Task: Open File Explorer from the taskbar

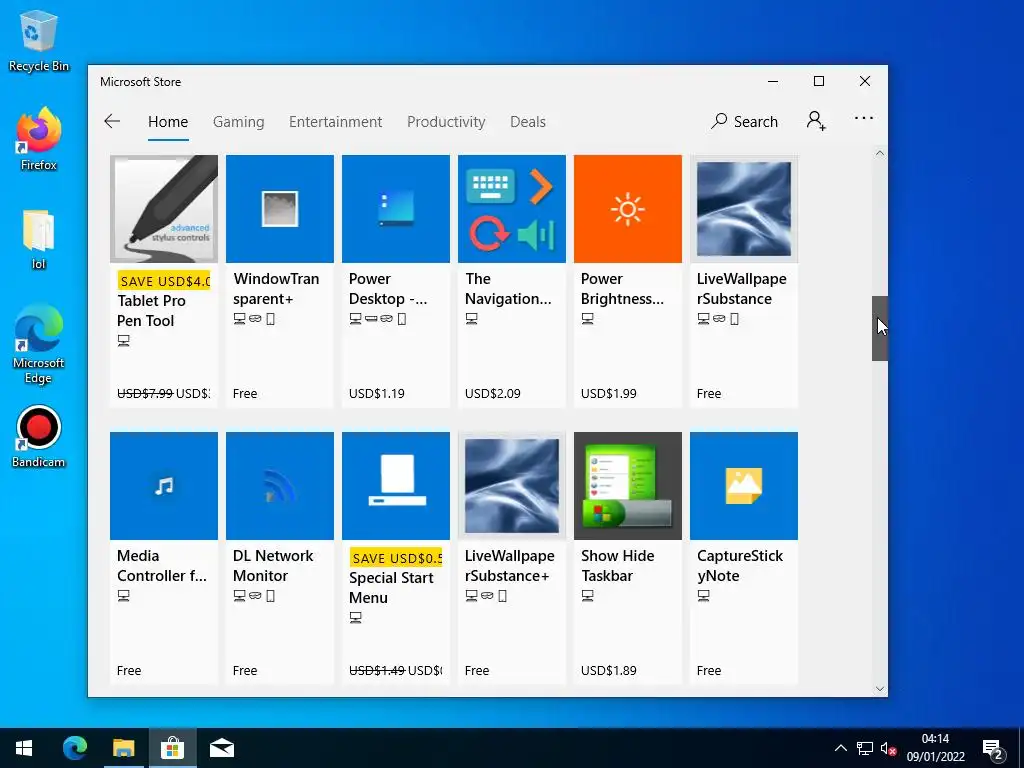Action: pos(123,748)
